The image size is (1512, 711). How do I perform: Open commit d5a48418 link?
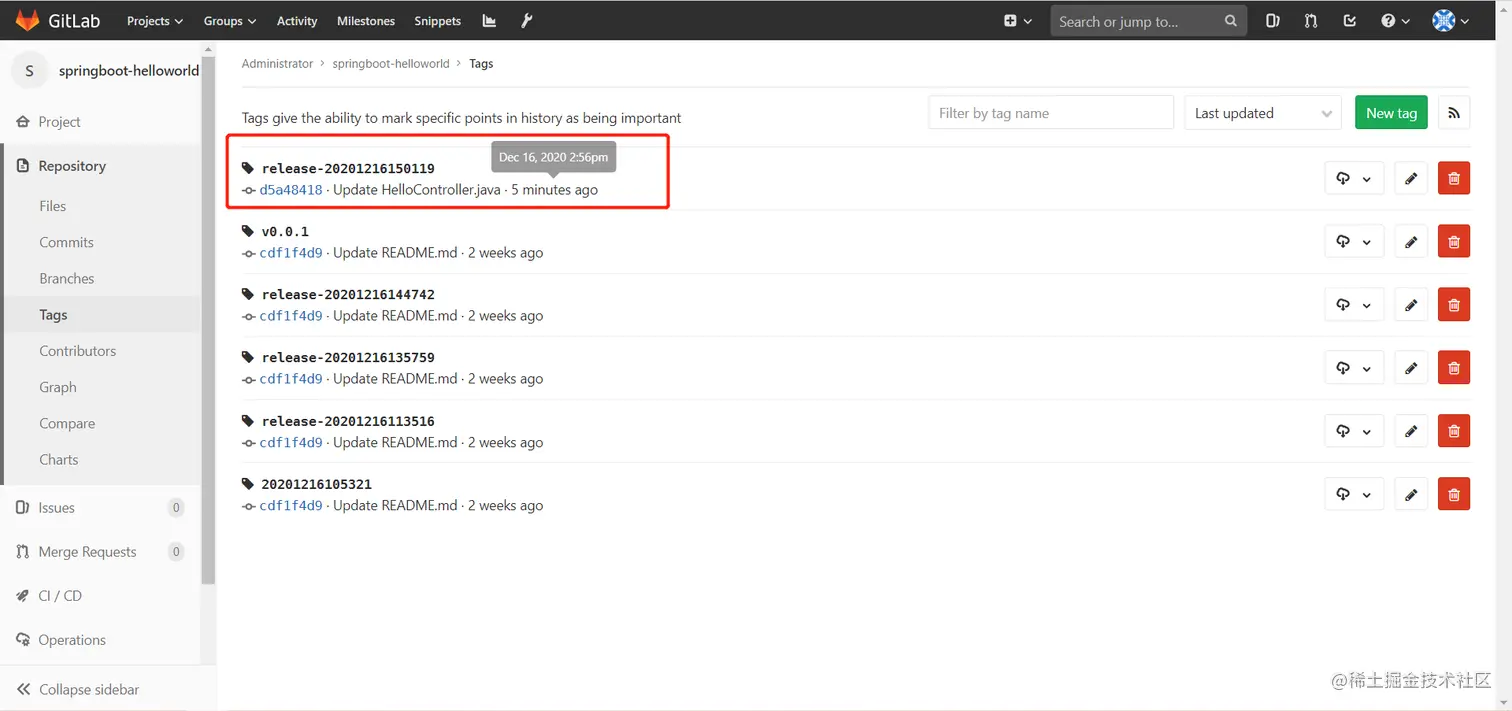tap(291, 189)
